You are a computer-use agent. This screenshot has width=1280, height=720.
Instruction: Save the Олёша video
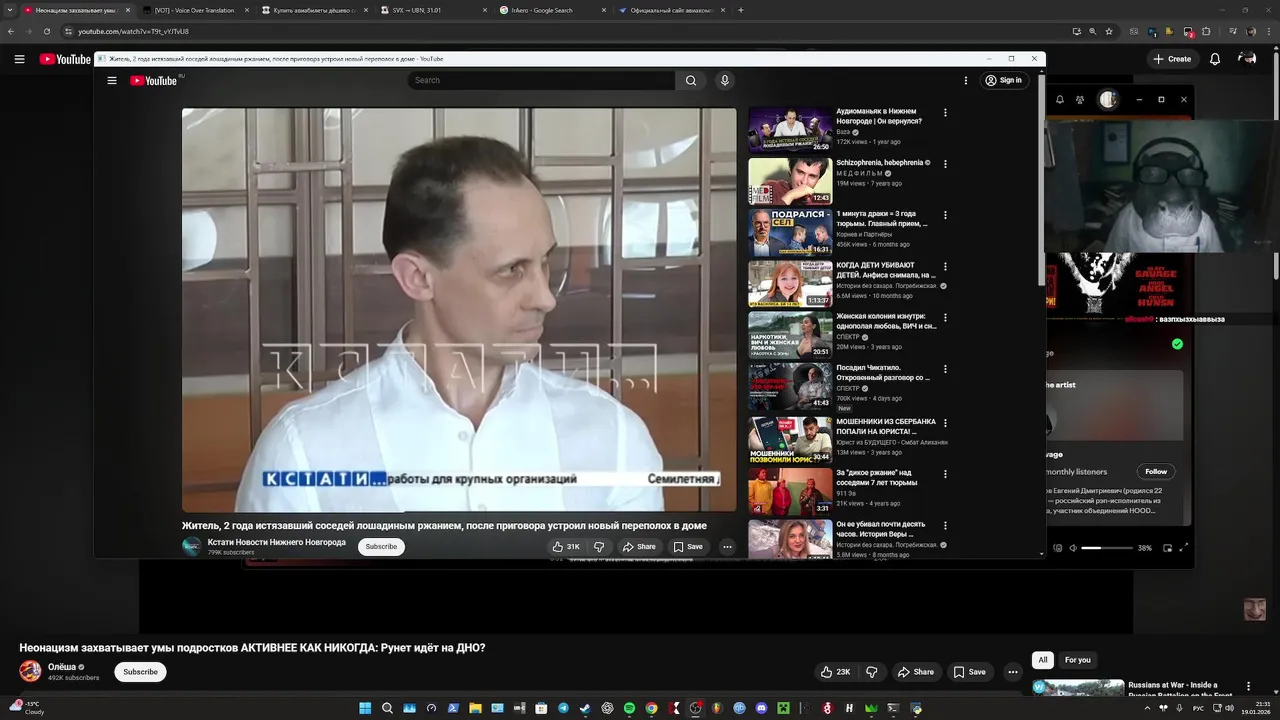click(969, 672)
